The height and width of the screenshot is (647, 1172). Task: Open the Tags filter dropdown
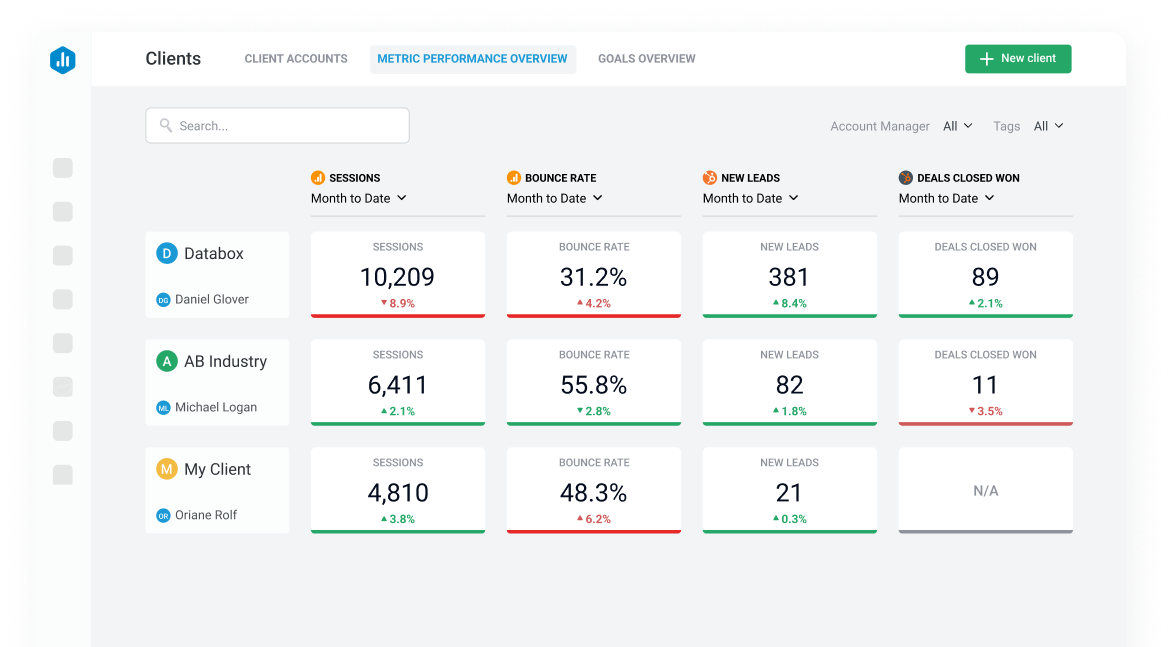pos(1048,126)
